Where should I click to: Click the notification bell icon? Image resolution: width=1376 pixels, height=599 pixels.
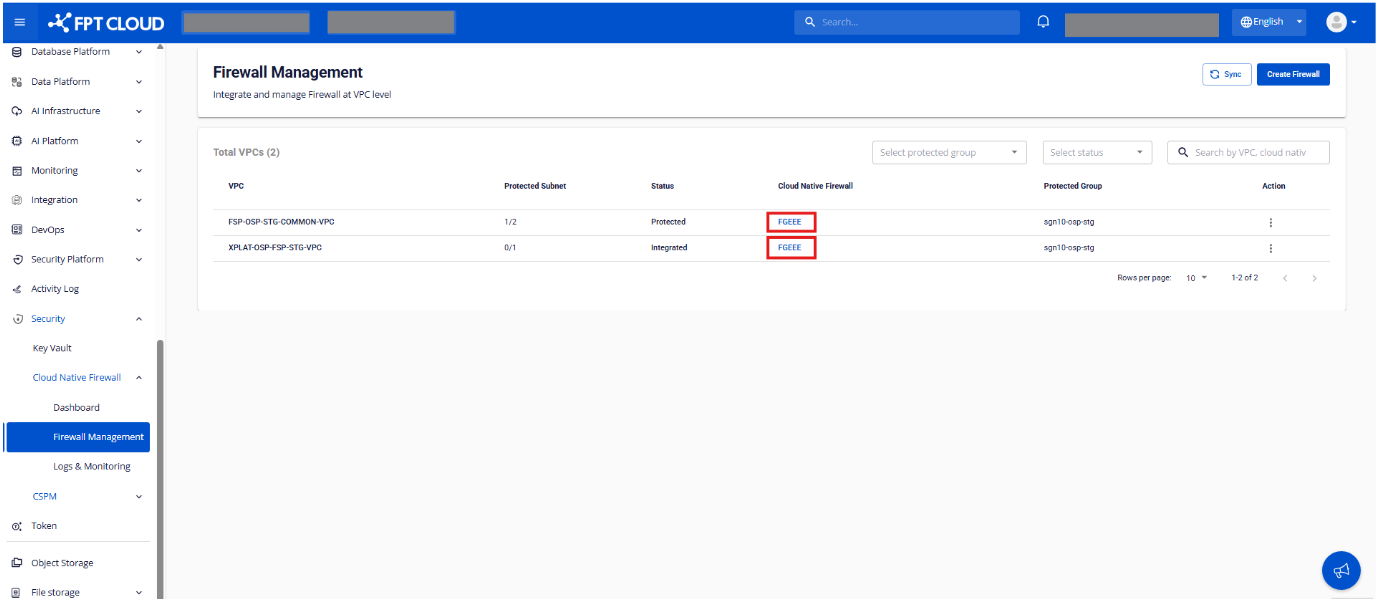pyautogui.click(x=1043, y=22)
